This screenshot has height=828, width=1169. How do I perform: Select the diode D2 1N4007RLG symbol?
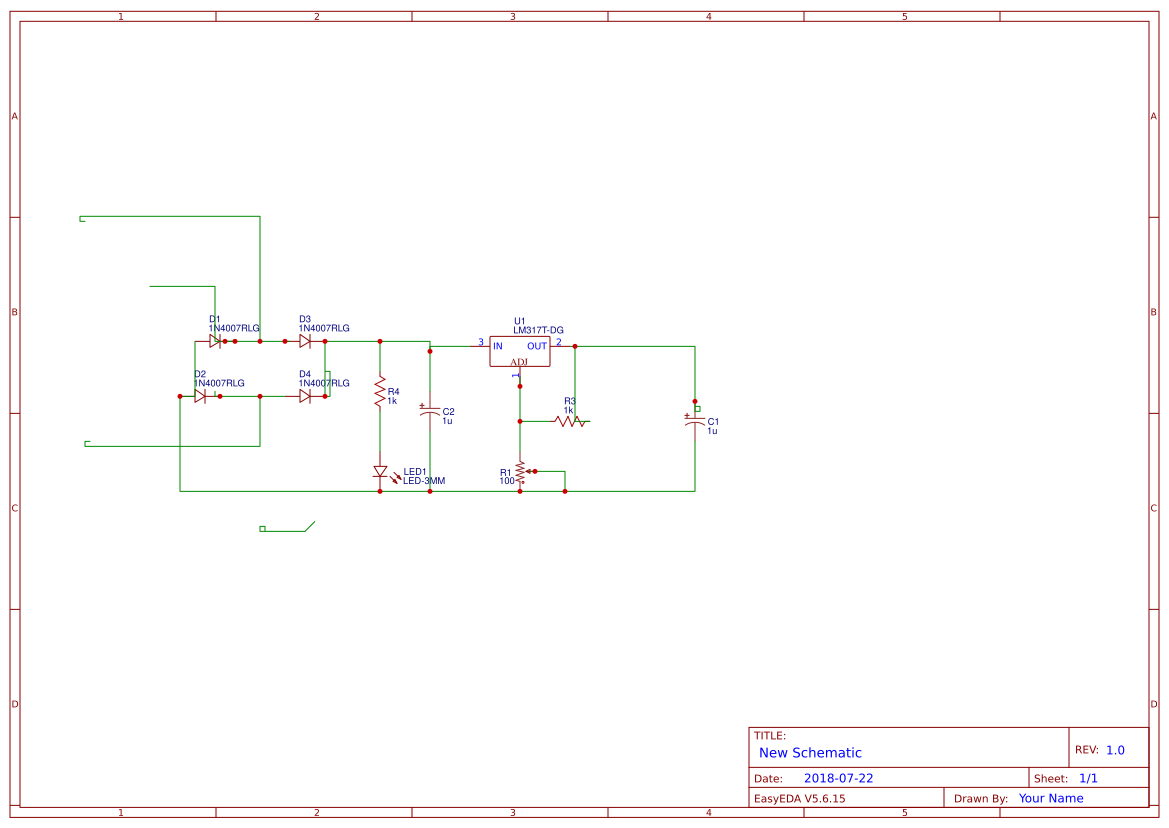click(x=200, y=395)
